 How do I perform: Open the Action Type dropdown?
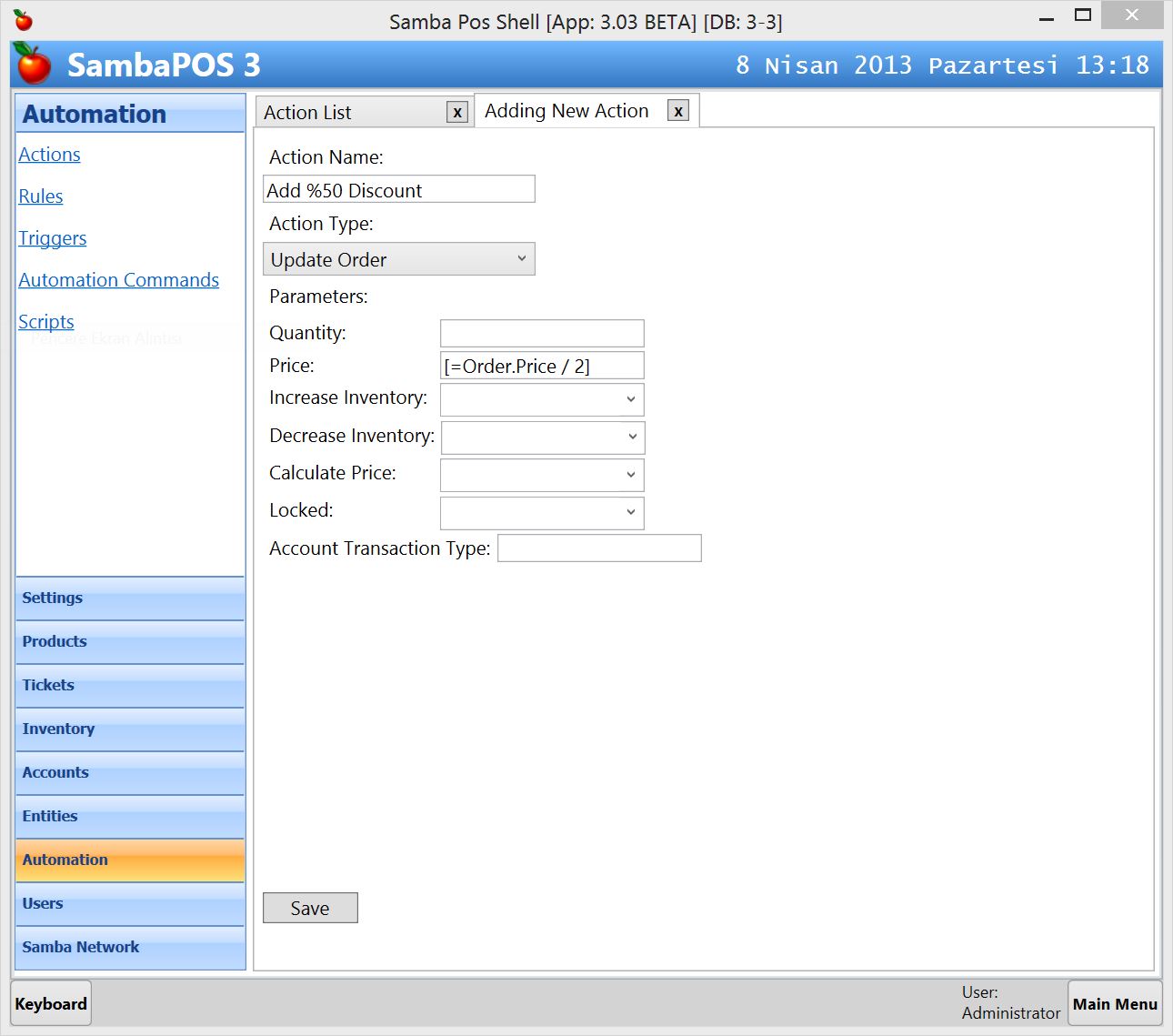pyautogui.click(x=398, y=259)
